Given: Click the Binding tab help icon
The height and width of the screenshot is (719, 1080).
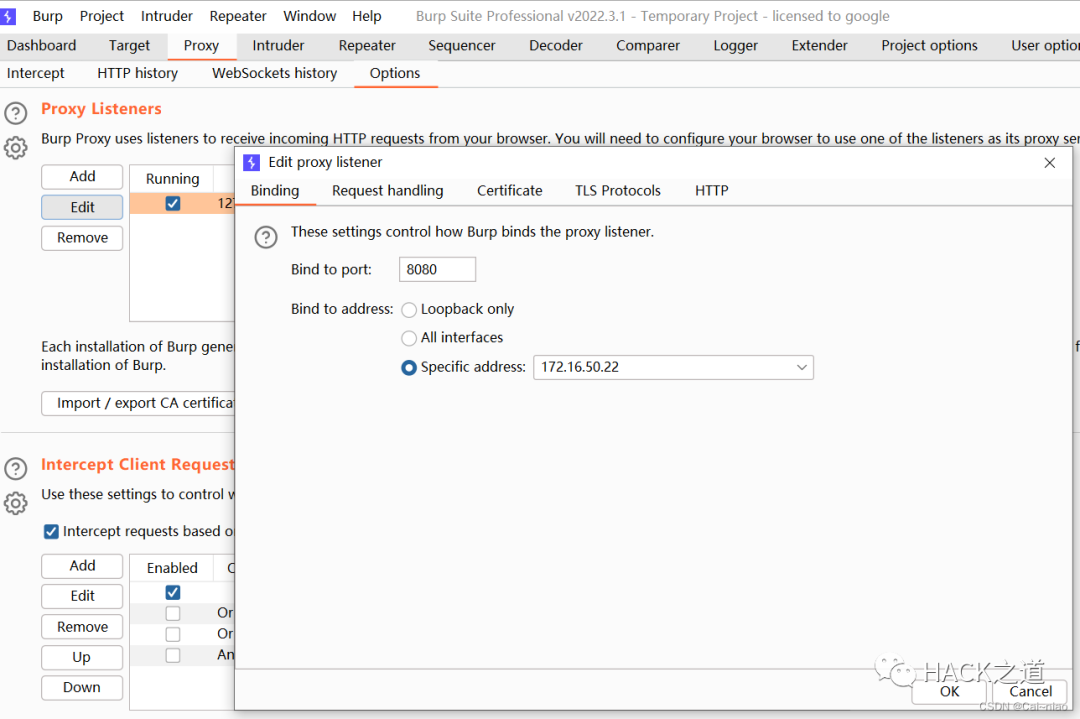Looking at the screenshot, I should 266,237.
